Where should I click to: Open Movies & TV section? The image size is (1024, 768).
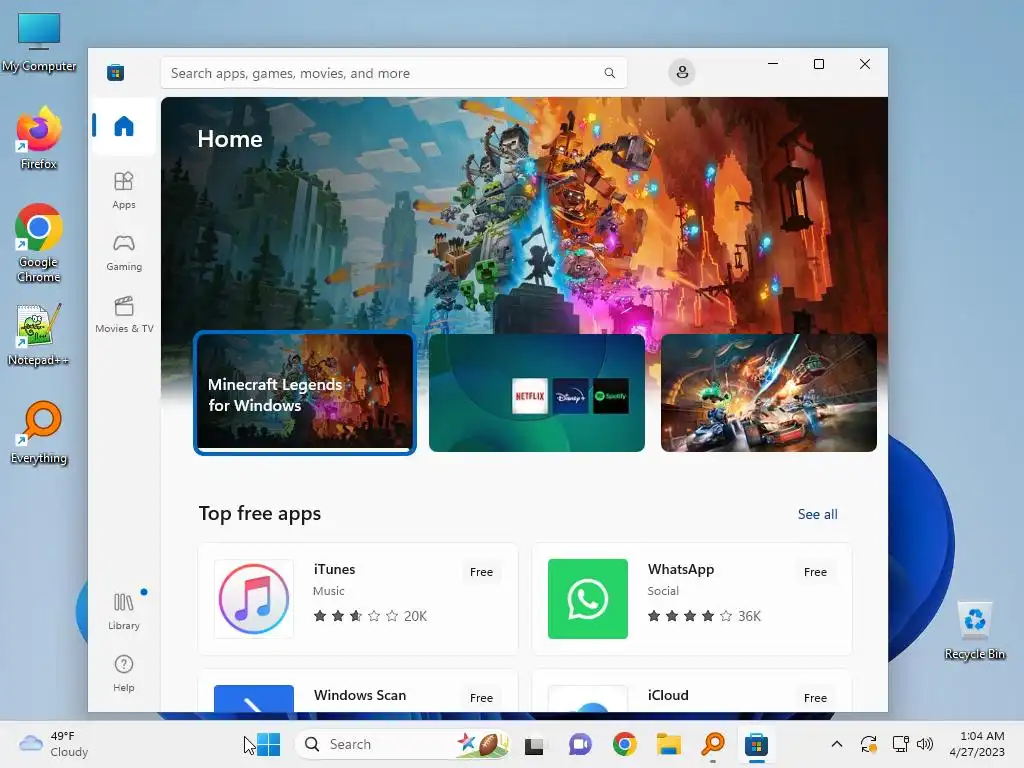(123, 314)
